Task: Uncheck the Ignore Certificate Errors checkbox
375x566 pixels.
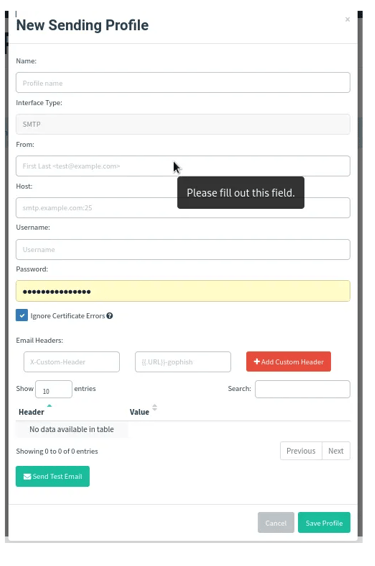Action: coord(22,315)
